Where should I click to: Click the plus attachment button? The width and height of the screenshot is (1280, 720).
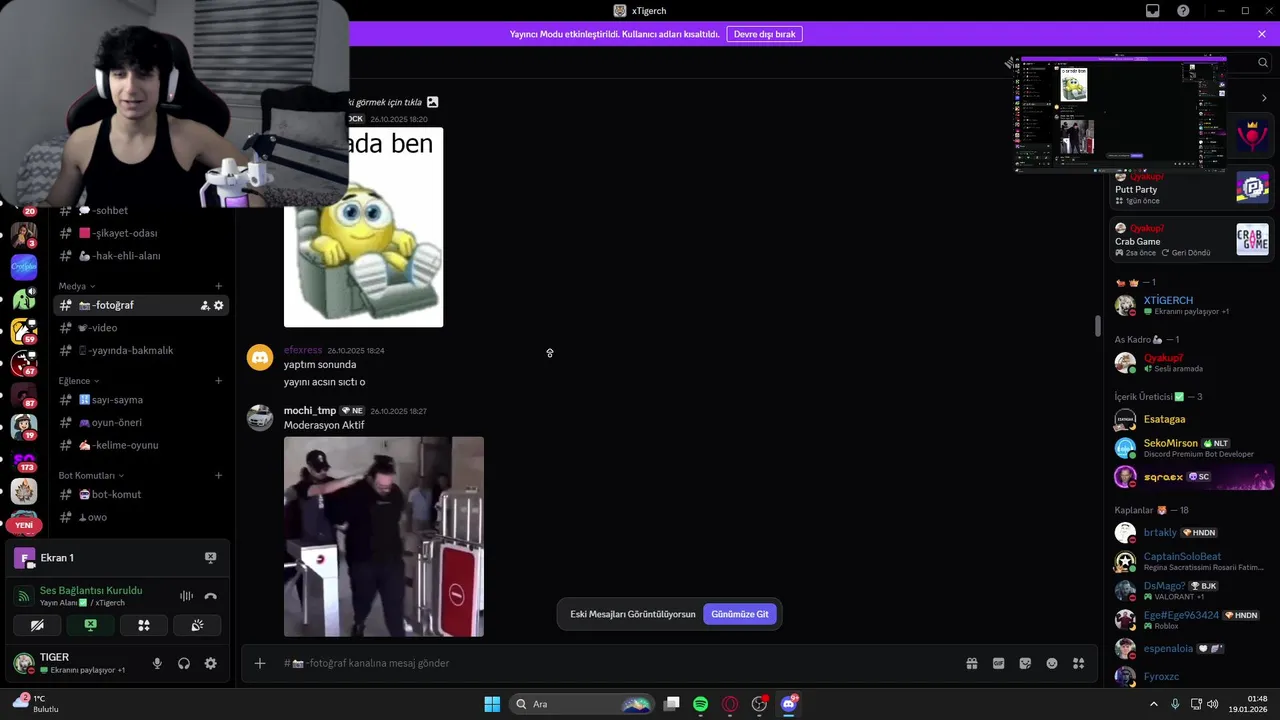pyautogui.click(x=260, y=663)
